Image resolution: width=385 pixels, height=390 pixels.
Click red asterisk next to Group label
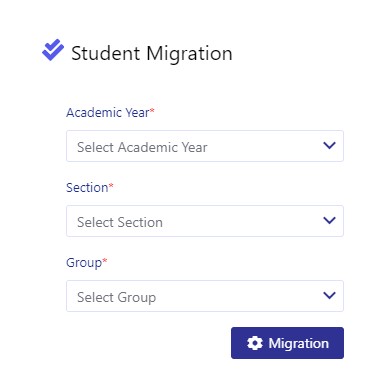tap(105, 260)
